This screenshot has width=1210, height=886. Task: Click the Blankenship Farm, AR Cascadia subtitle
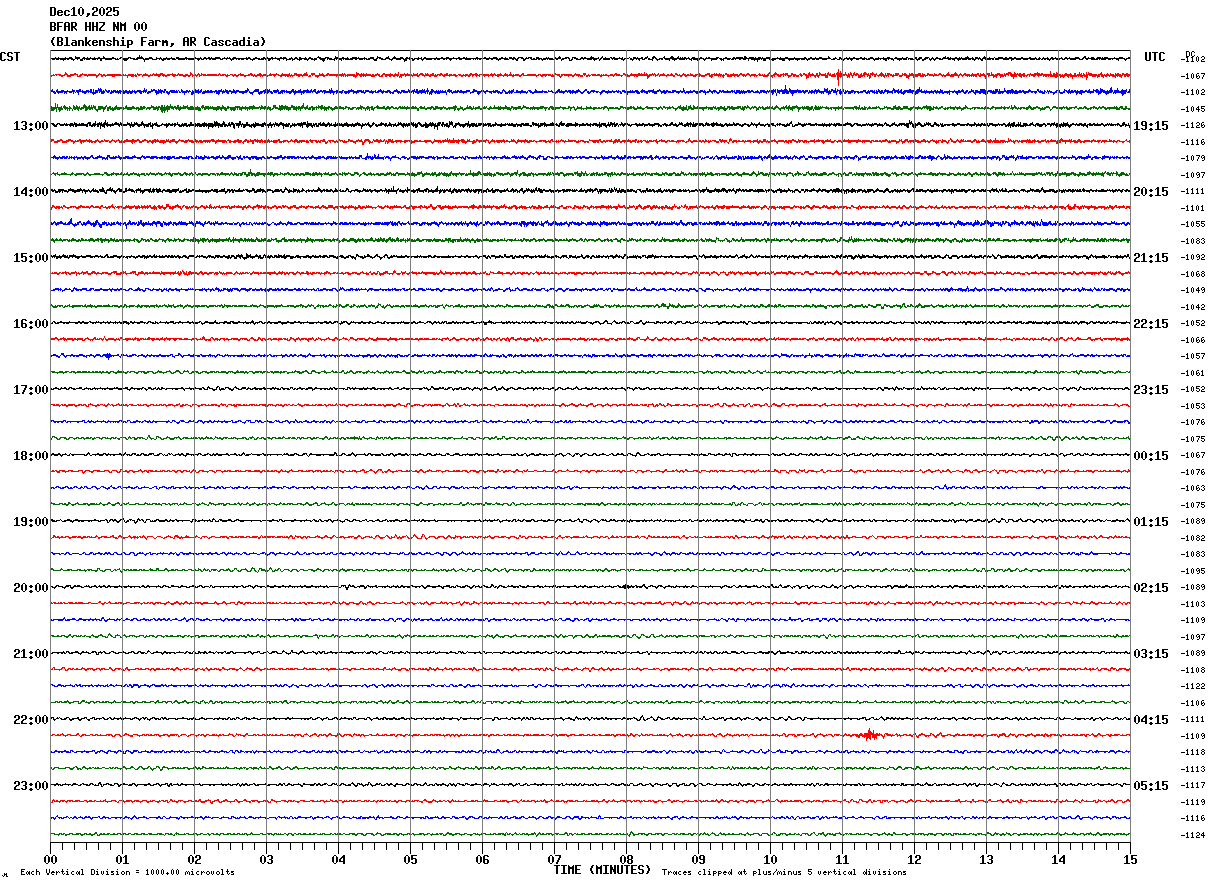(158, 42)
